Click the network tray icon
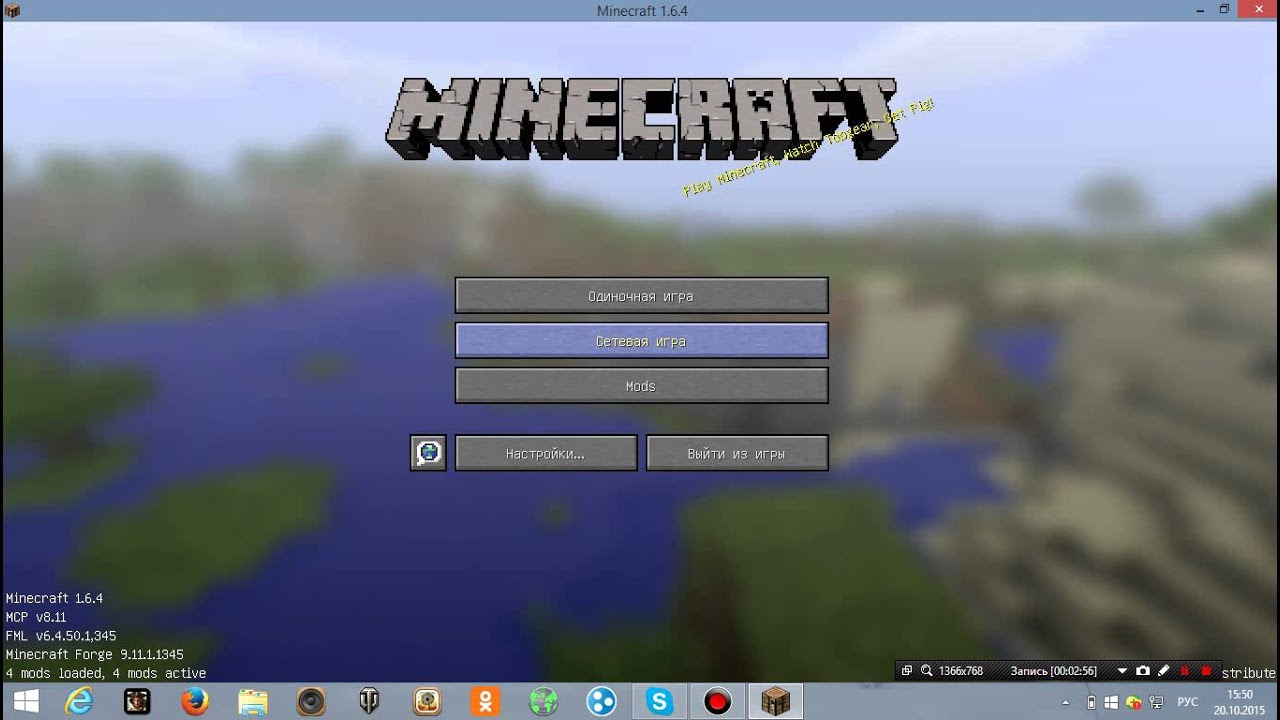 point(1154,702)
